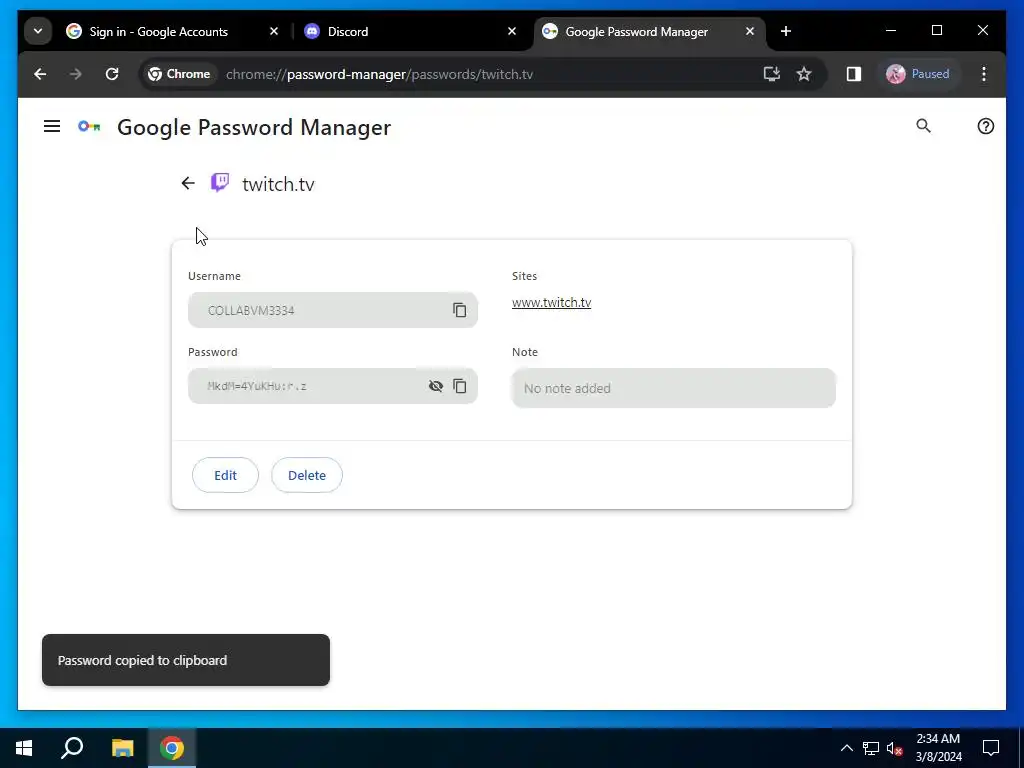Close the Discord tab

click(512, 31)
